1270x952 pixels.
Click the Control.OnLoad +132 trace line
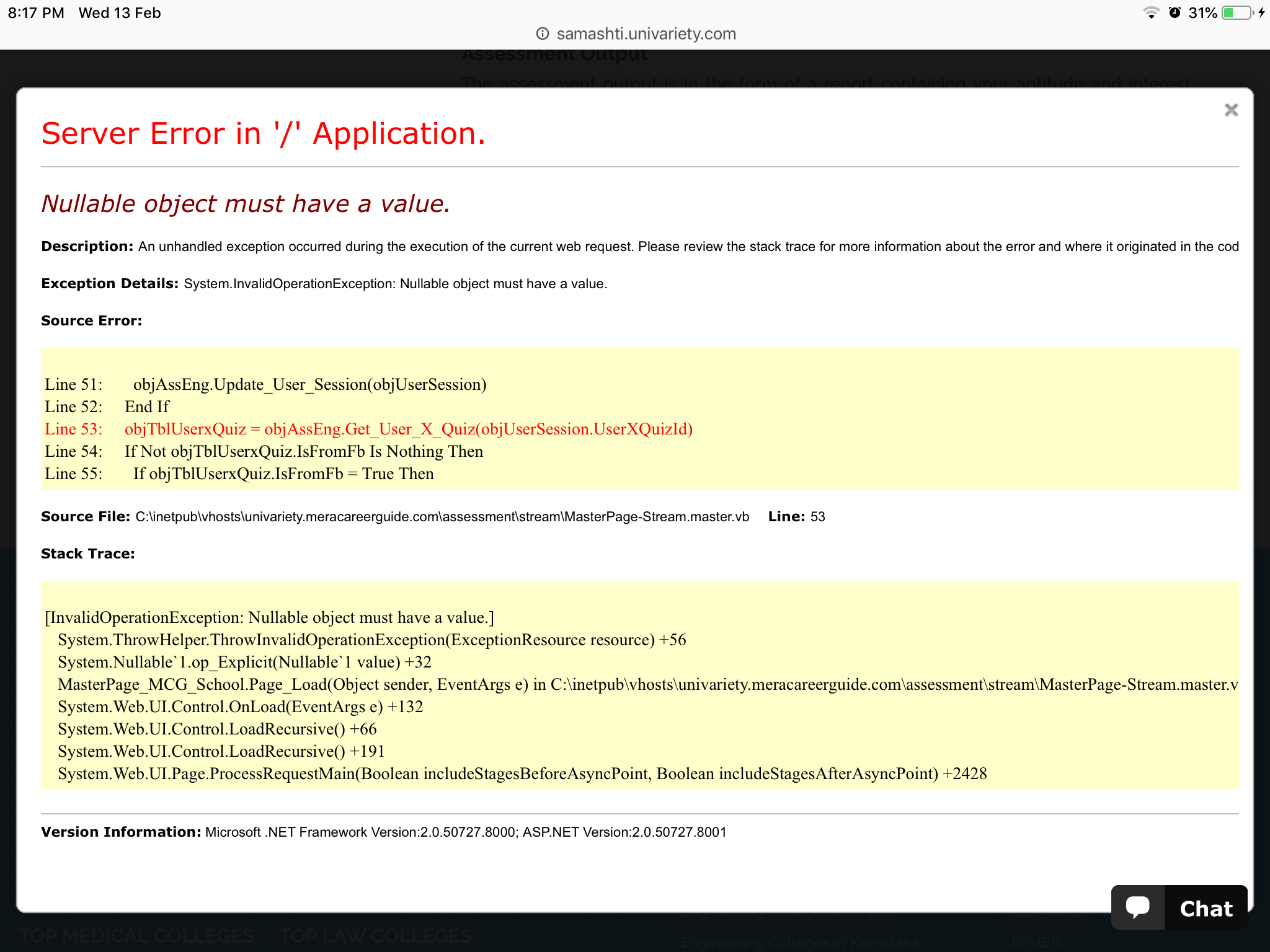(240, 707)
